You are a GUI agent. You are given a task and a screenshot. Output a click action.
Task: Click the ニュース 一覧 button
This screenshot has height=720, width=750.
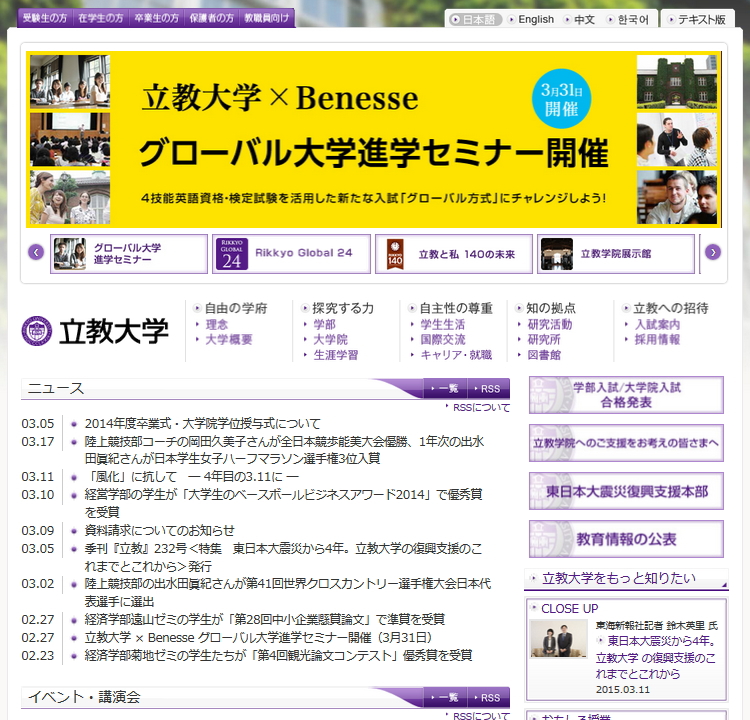(447, 389)
